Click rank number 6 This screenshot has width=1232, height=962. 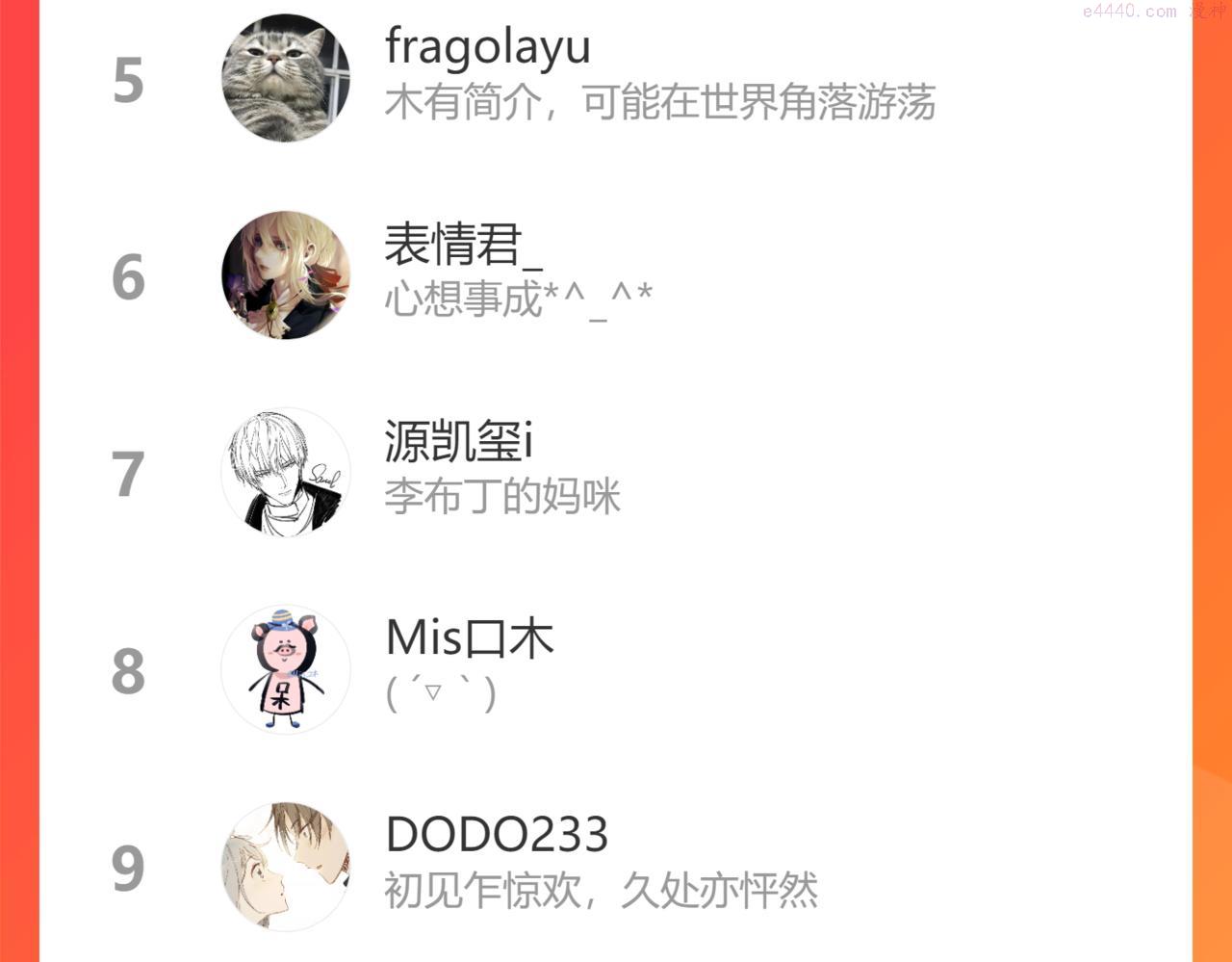tap(128, 277)
